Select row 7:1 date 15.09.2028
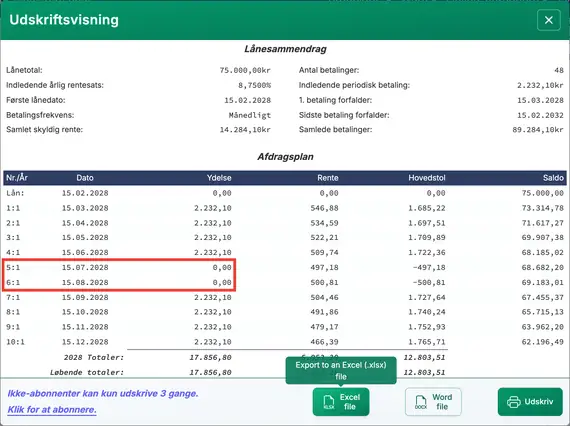This screenshot has width=570, height=426. (x=85, y=297)
